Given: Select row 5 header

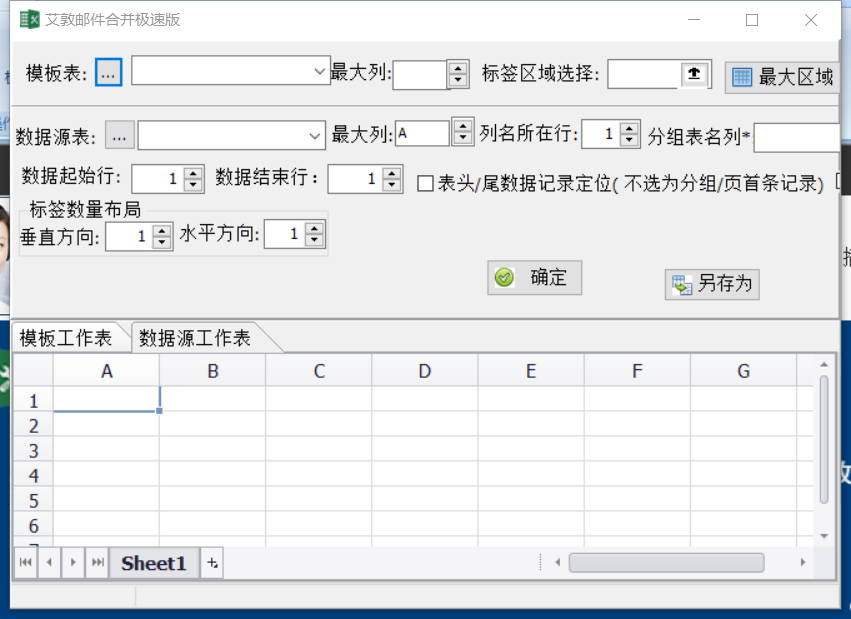Looking at the screenshot, I should pyautogui.click(x=34, y=501).
